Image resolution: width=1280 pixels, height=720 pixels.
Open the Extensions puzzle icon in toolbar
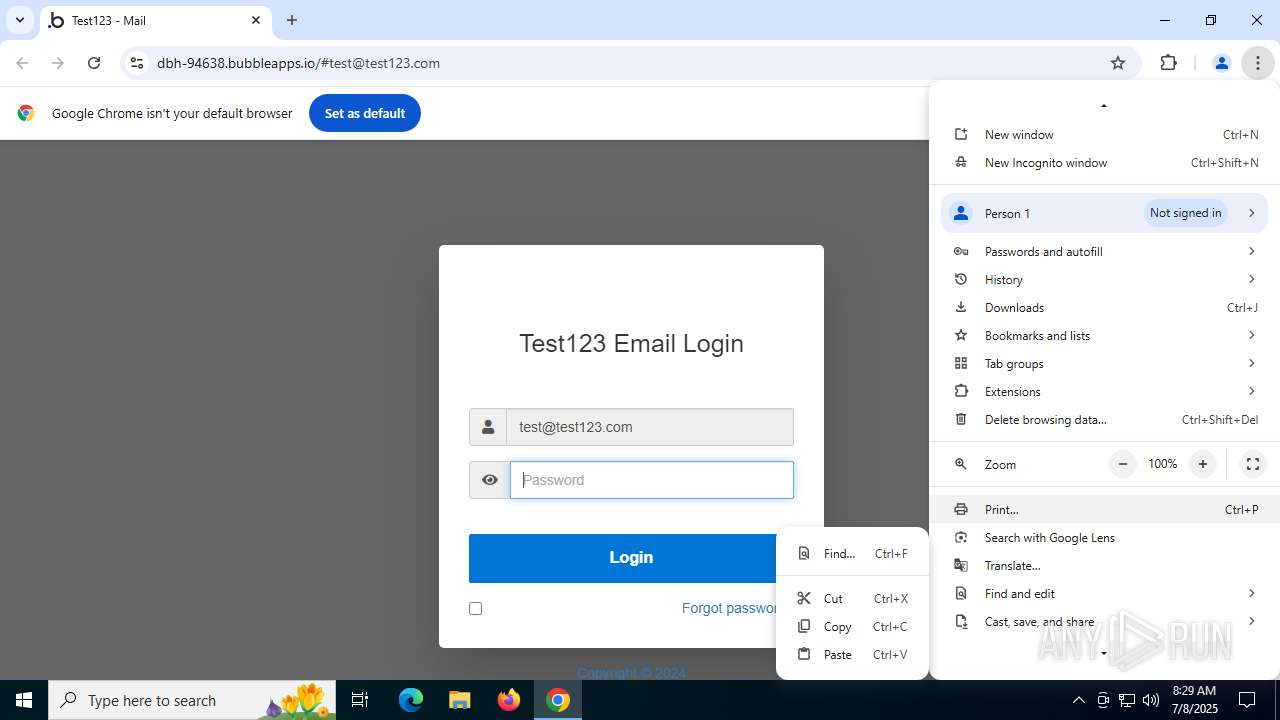point(1168,63)
